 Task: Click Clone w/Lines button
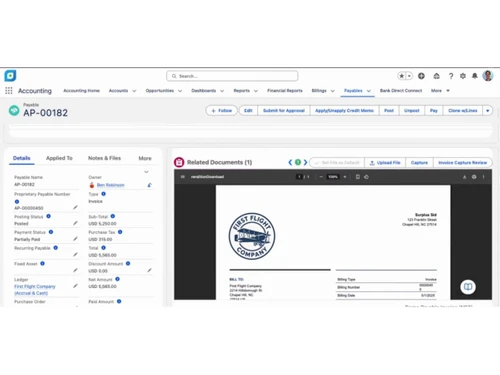(463, 110)
